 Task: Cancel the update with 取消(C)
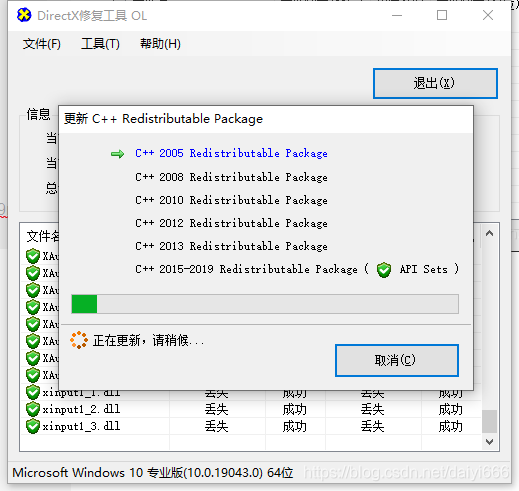pyautogui.click(x=397, y=361)
